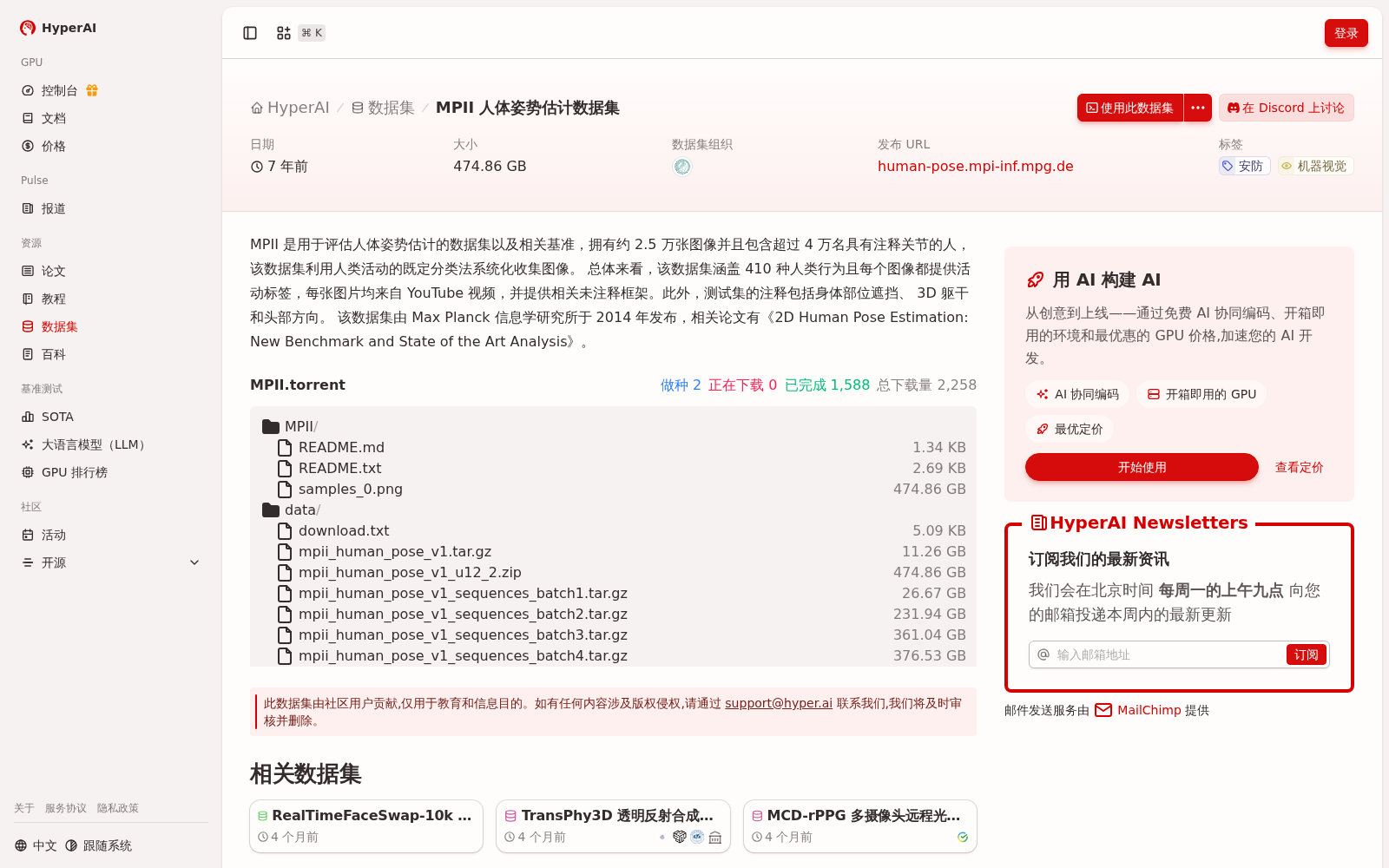Open RealTimeFaceSwap-10k related dataset card
The width and height of the screenshot is (1389, 868).
(x=366, y=826)
